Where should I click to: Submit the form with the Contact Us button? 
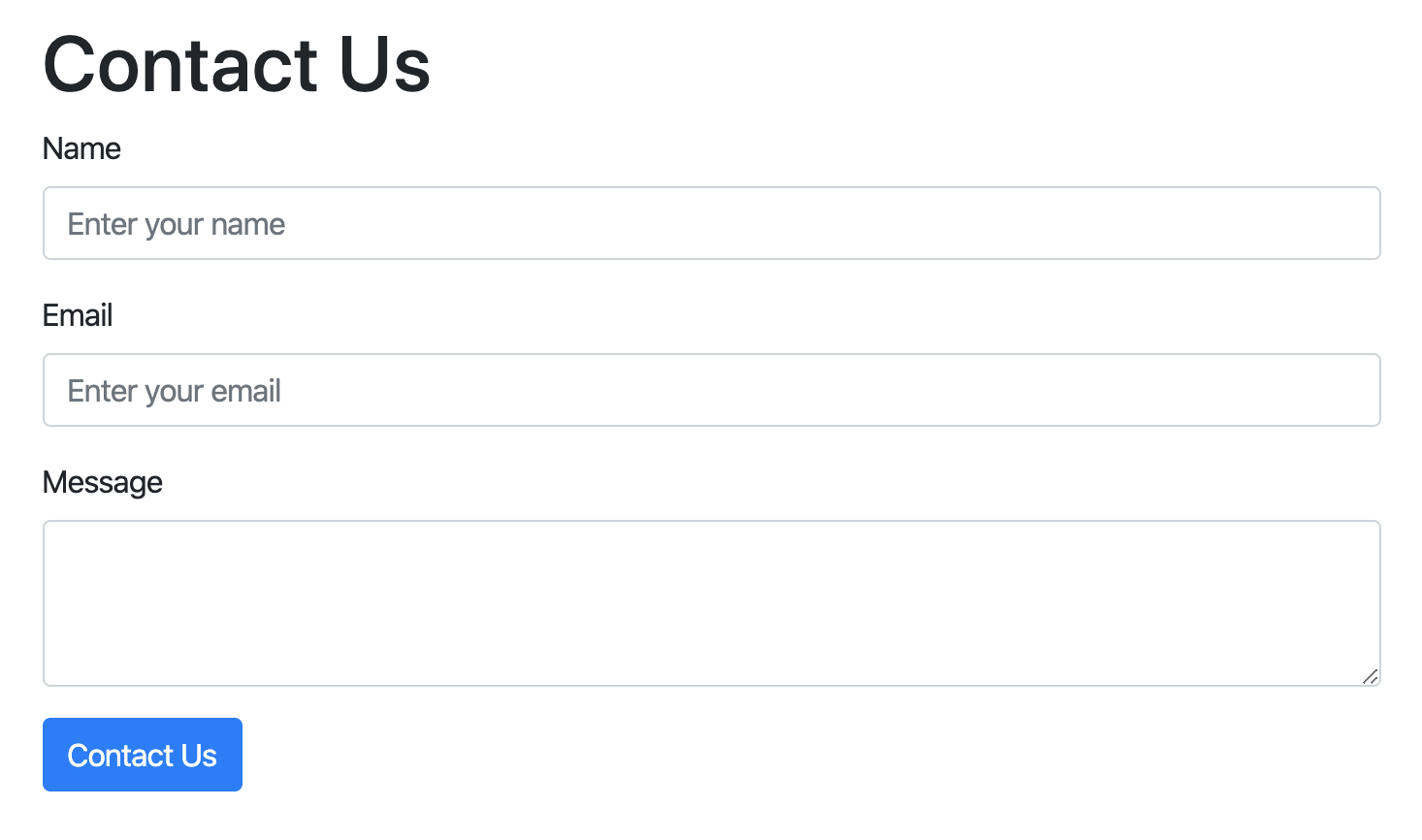coord(143,755)
